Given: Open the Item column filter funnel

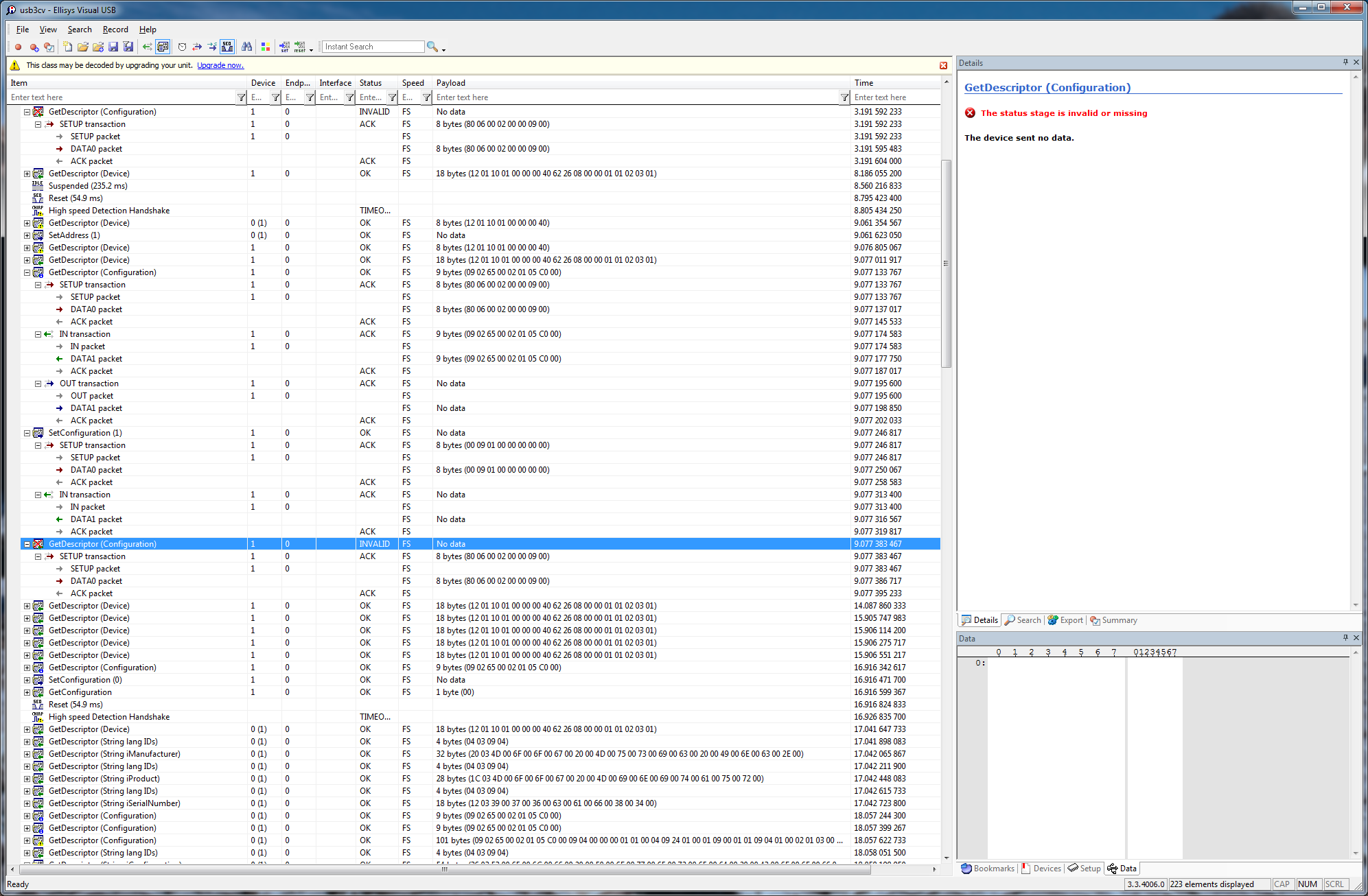Looking at the screenshot, I should pyautogui.click(x=241, y=97).
